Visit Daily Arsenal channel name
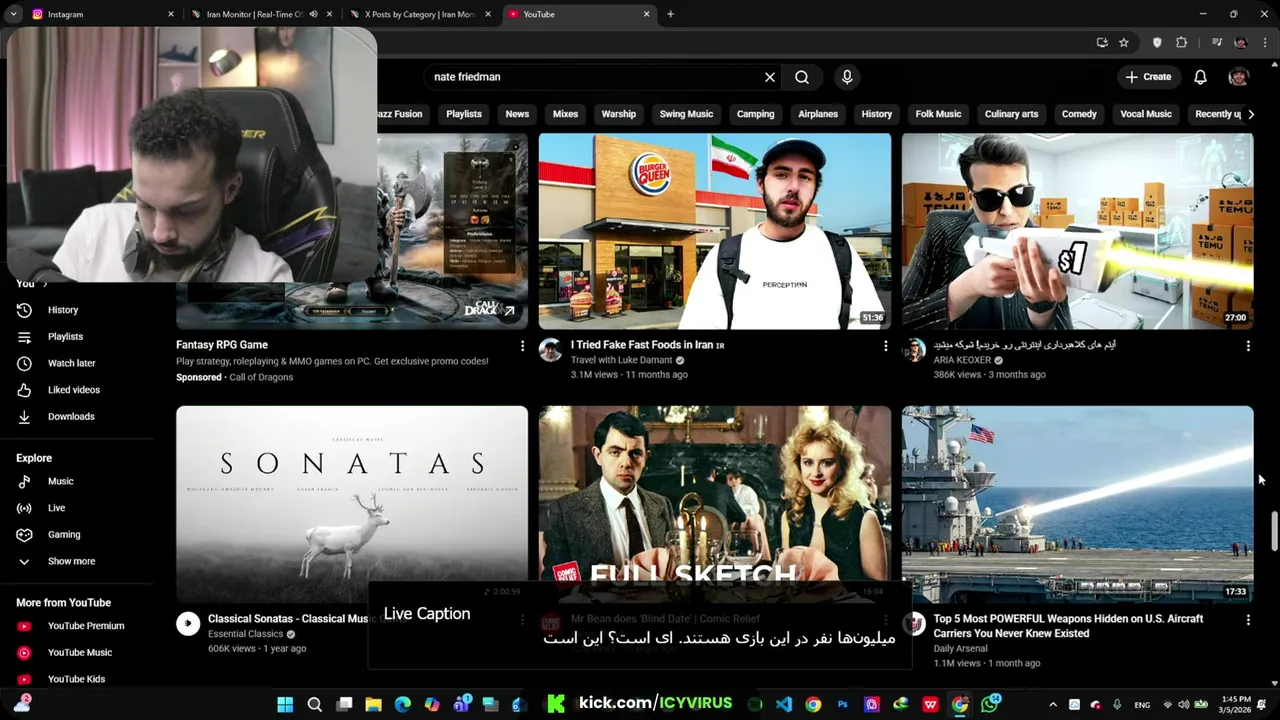 (960, 648)
